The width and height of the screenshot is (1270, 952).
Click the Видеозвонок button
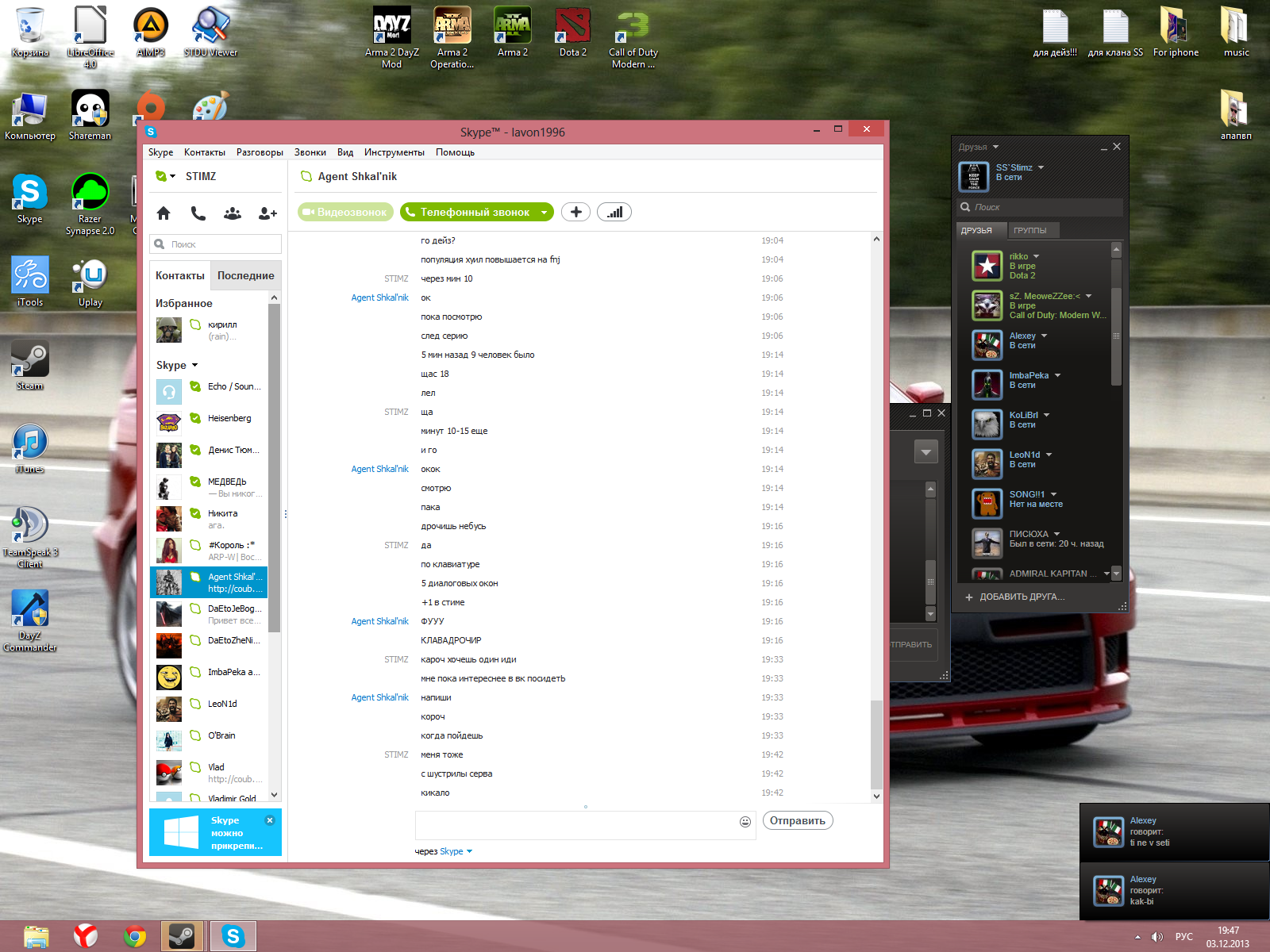tap(346, 212)
